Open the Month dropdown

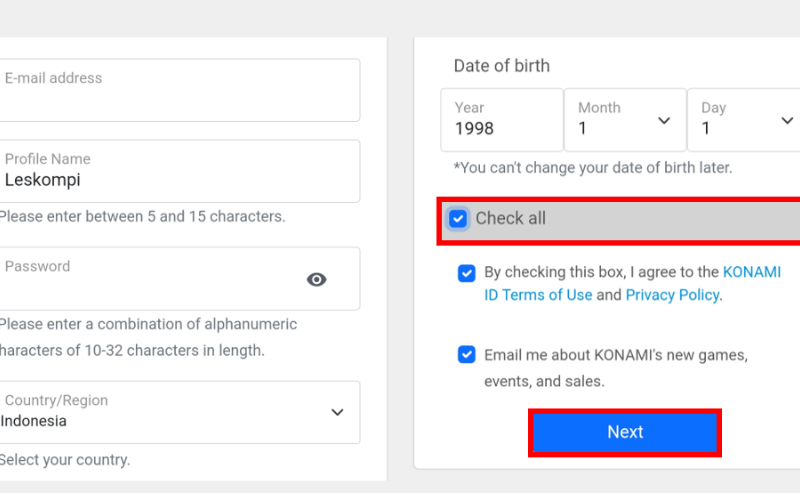tap(625, 120)
